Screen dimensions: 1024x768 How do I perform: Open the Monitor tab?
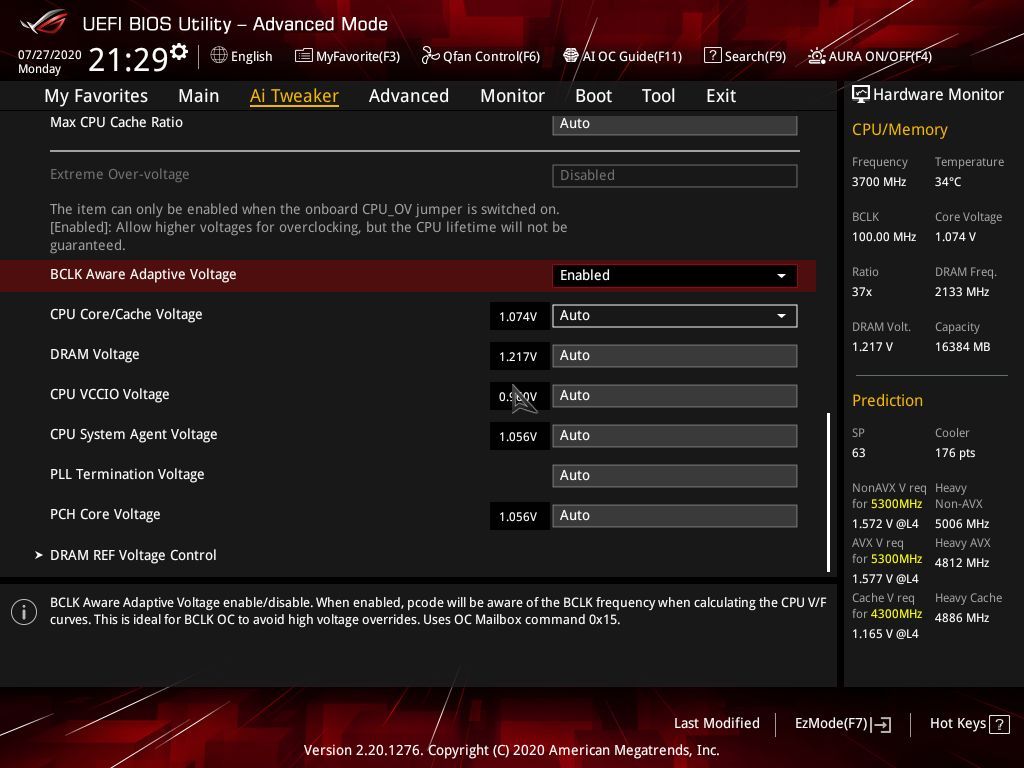(512, 96)
